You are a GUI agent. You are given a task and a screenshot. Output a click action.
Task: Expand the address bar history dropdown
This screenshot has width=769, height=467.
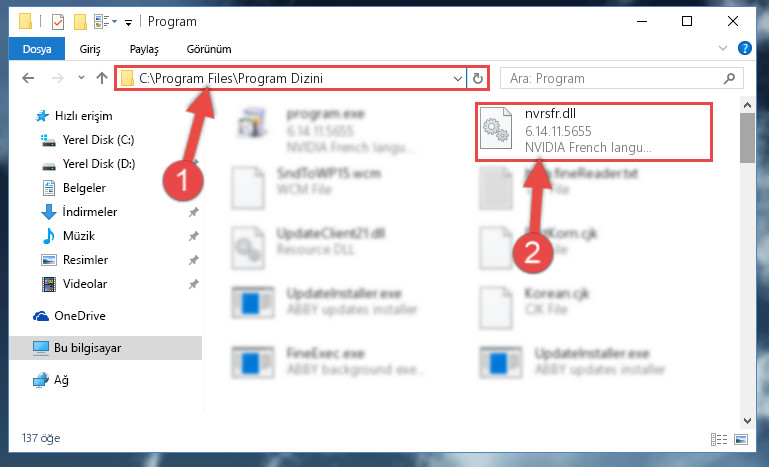click(x=458, y=78)
